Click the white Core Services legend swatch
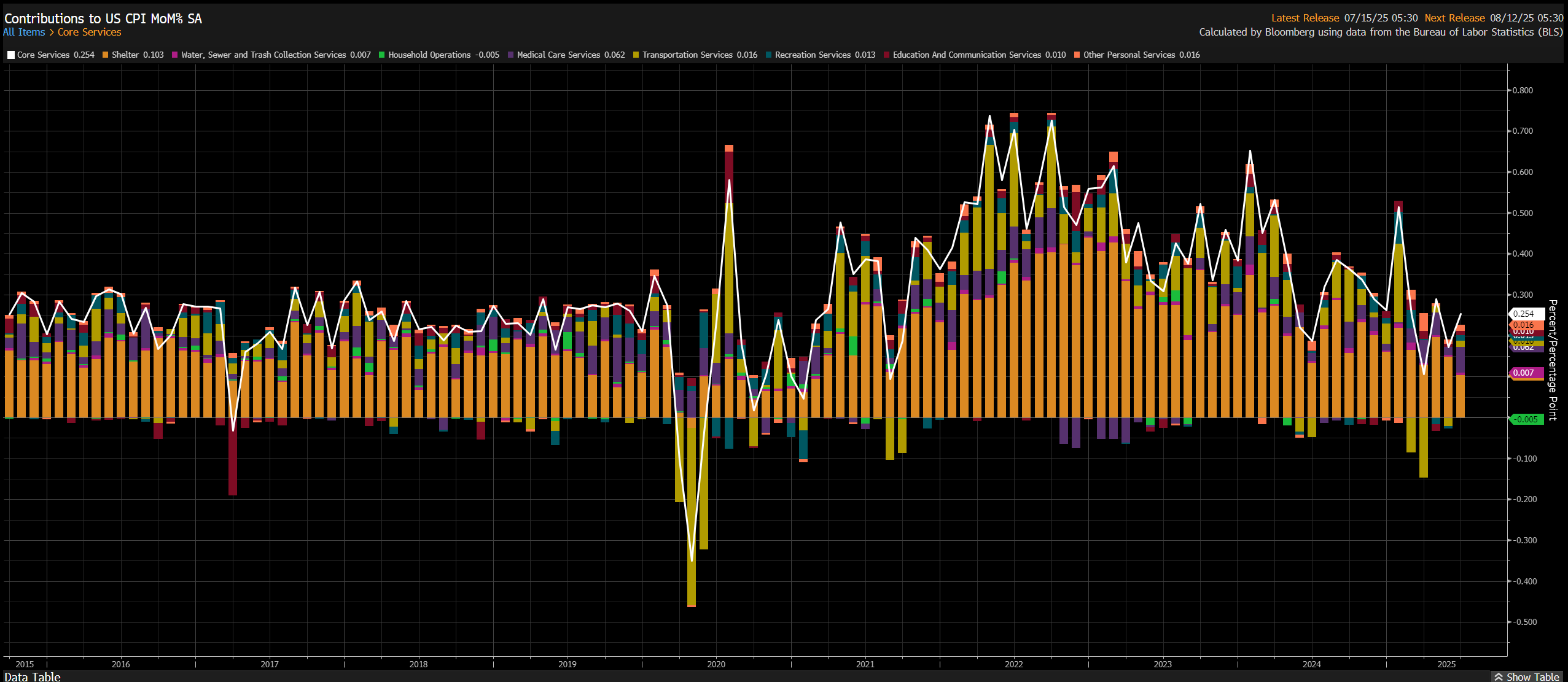Image resolution: width=1568 pixels, height=682 pixels. [x=11, y=55]
